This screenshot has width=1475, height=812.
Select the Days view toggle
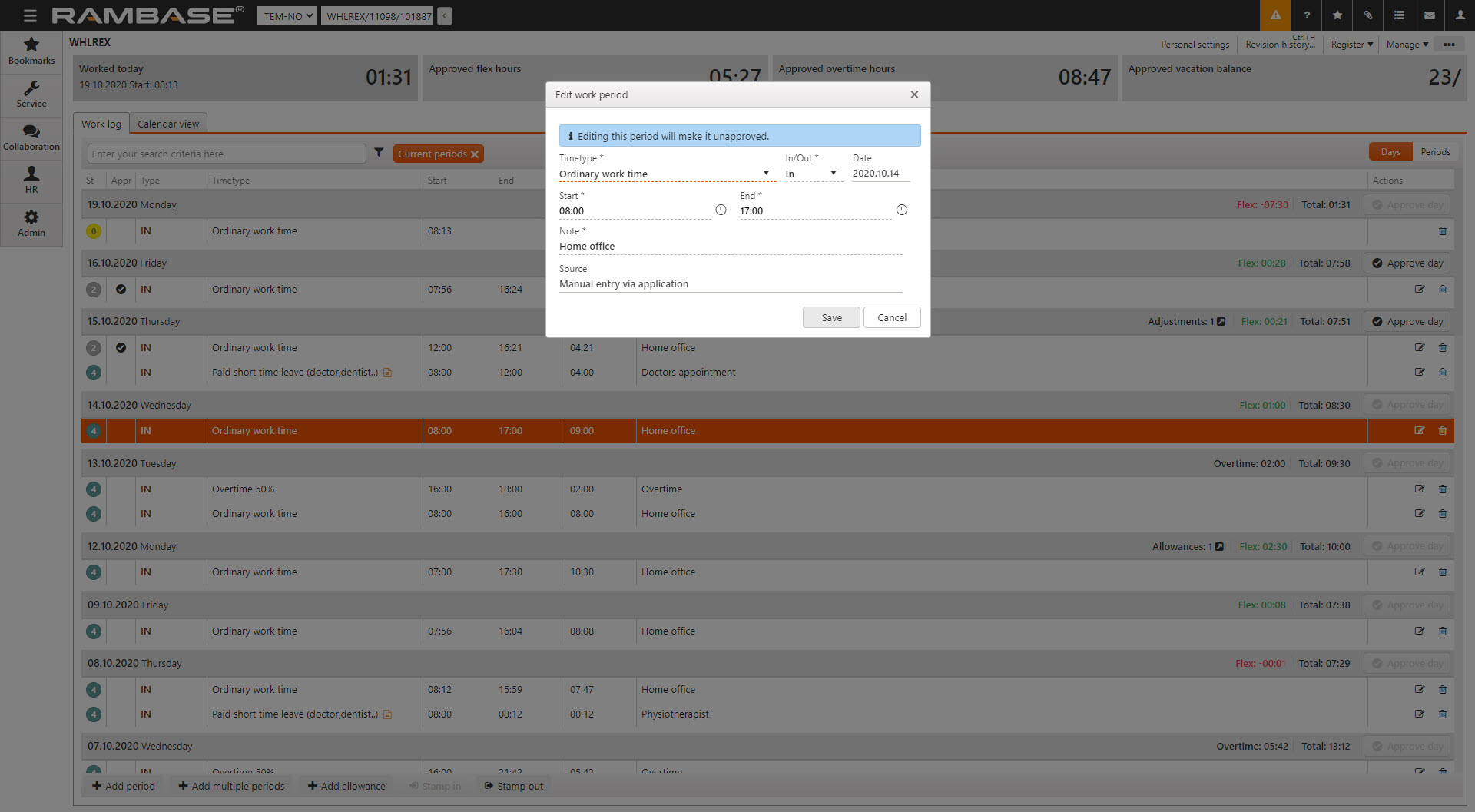(x=1390, y=152)
